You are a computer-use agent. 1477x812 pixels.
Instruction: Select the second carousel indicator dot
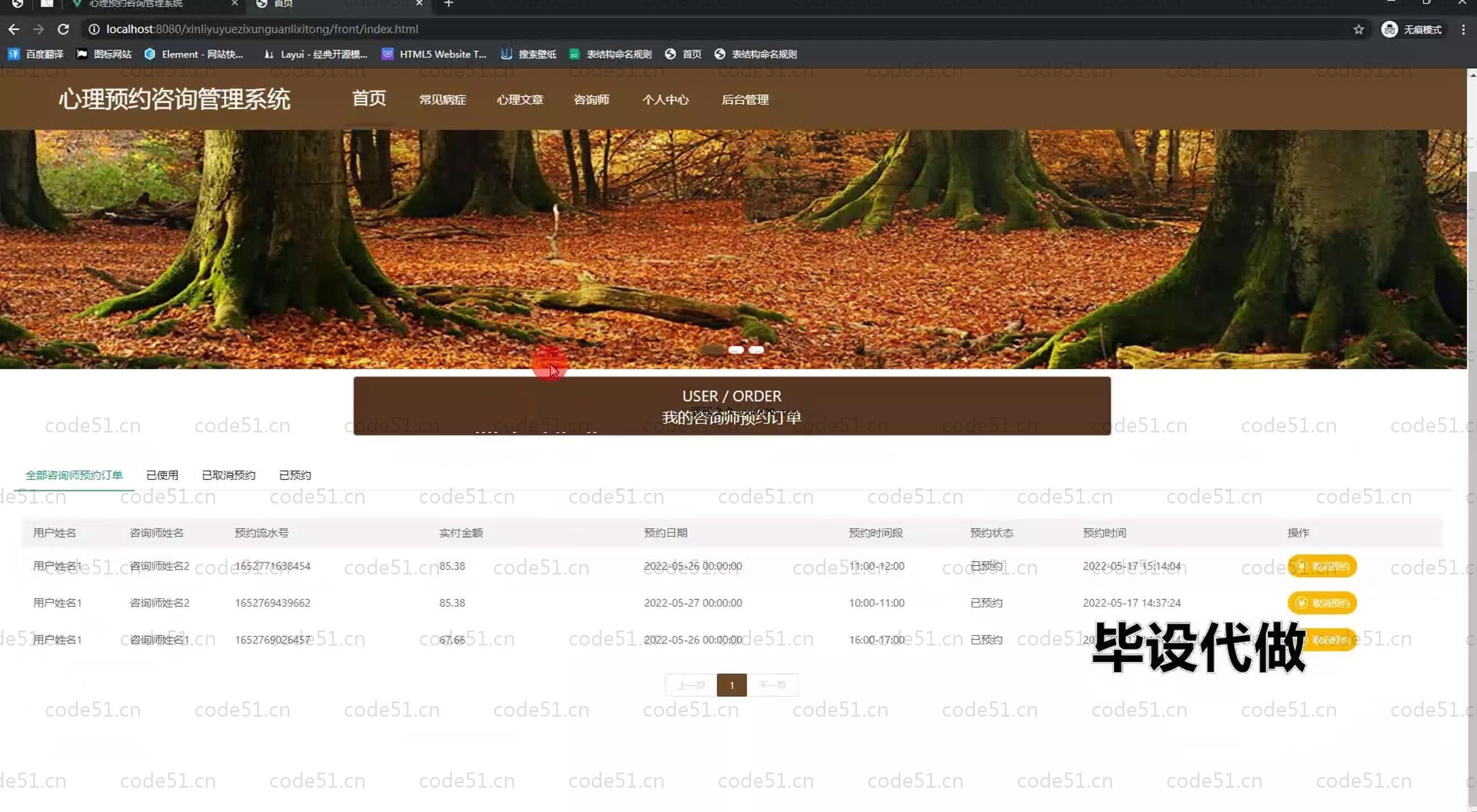[736, 350]
